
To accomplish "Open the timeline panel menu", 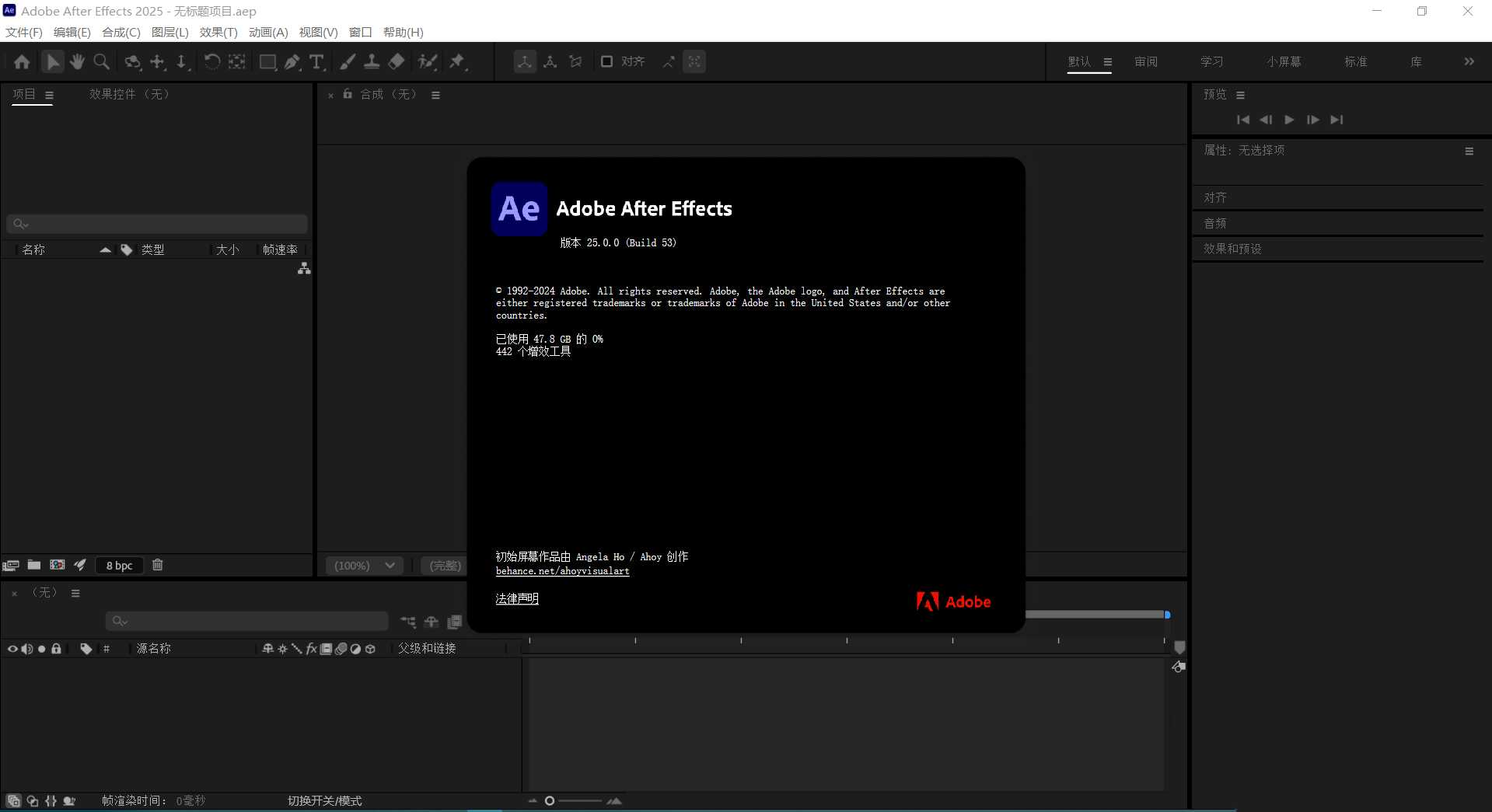I will (75, 594).
